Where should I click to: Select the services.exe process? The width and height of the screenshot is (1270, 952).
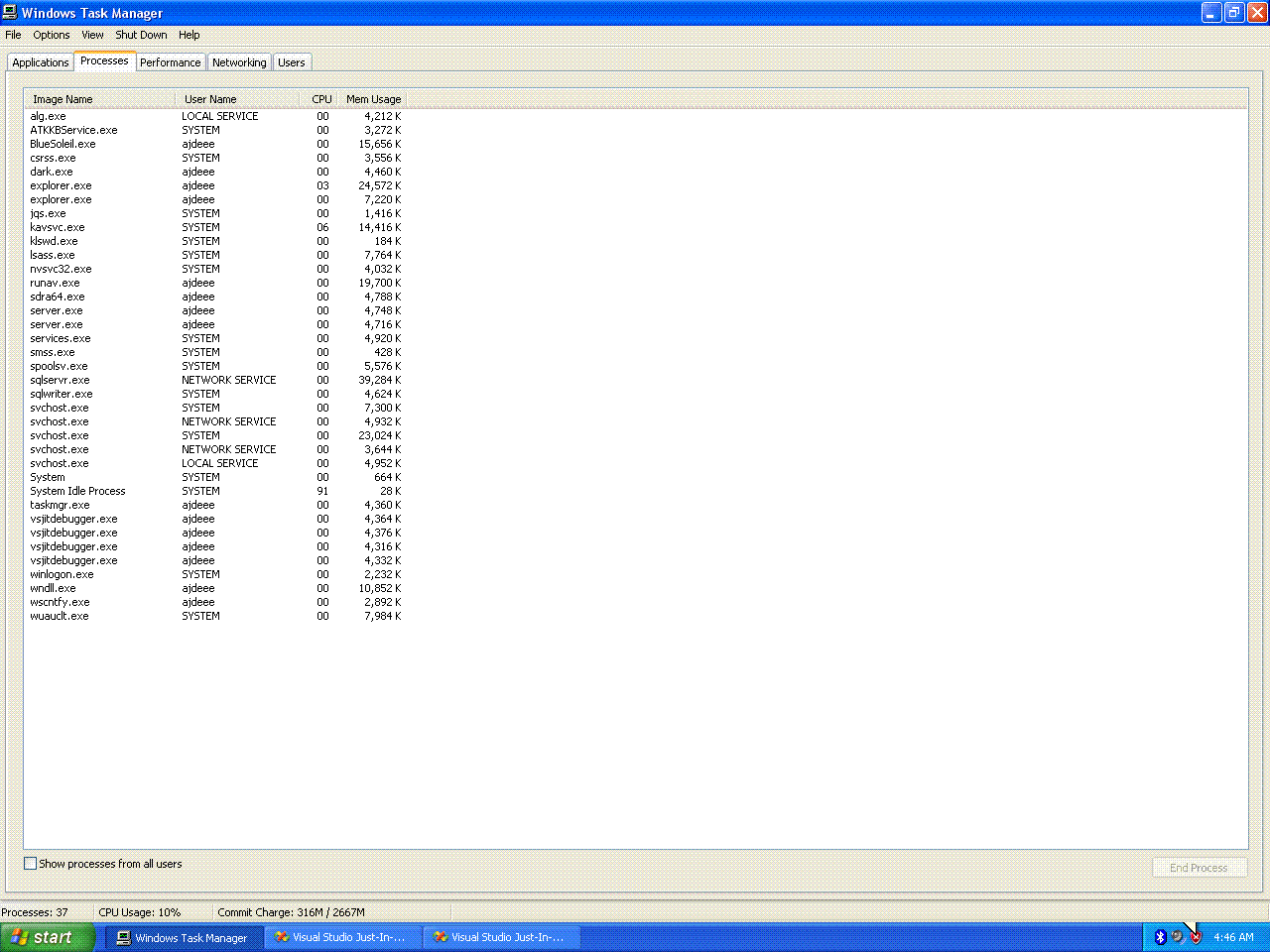coord(215,338)
